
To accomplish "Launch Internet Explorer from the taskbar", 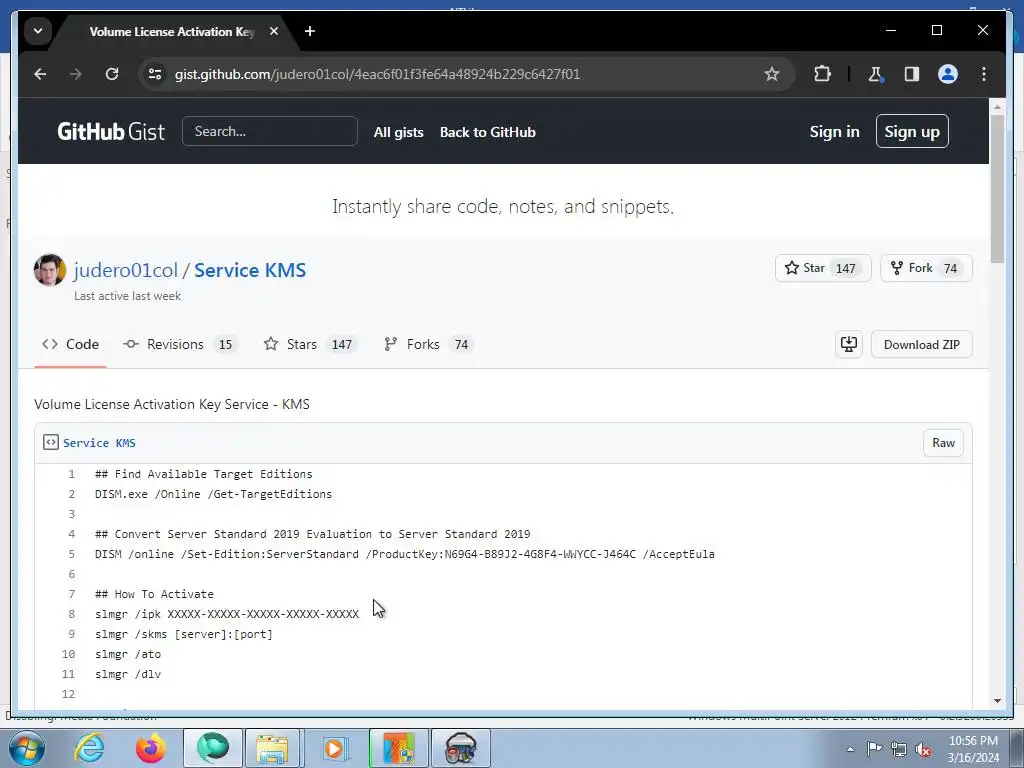I will click(89, 748).
